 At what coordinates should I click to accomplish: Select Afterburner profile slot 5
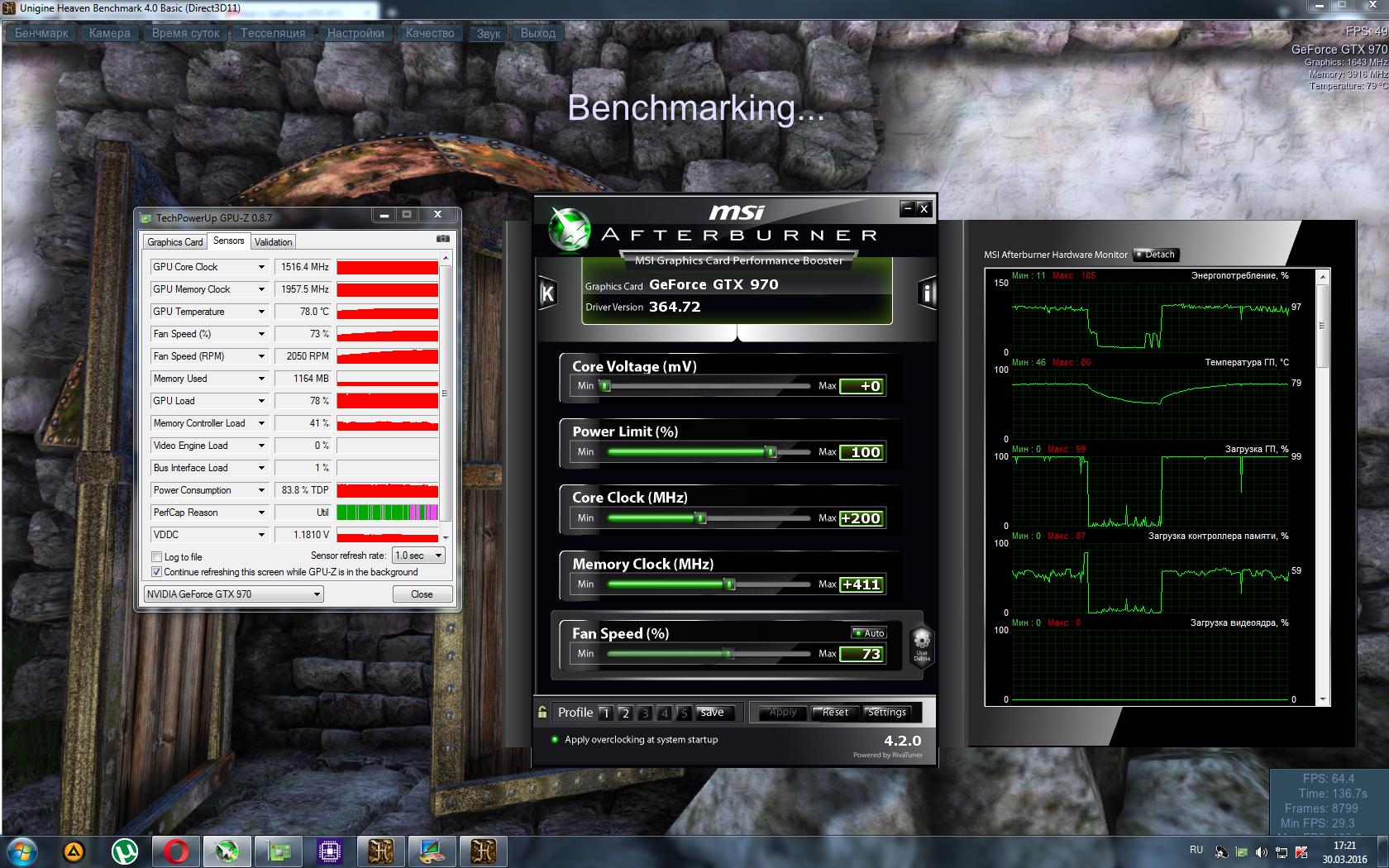(684, 713)
